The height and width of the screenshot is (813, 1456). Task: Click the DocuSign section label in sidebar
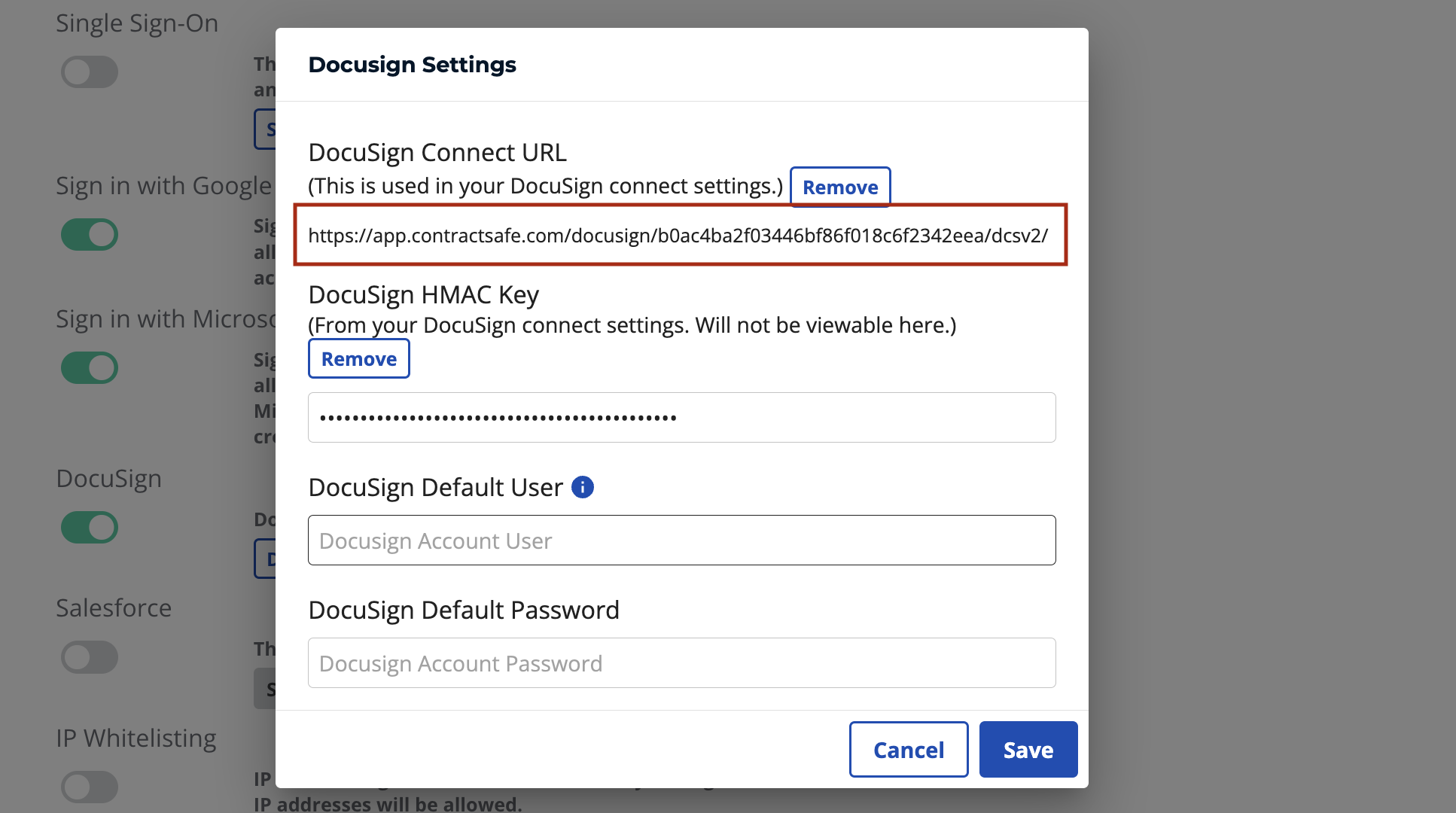click(x=108, y=478)
